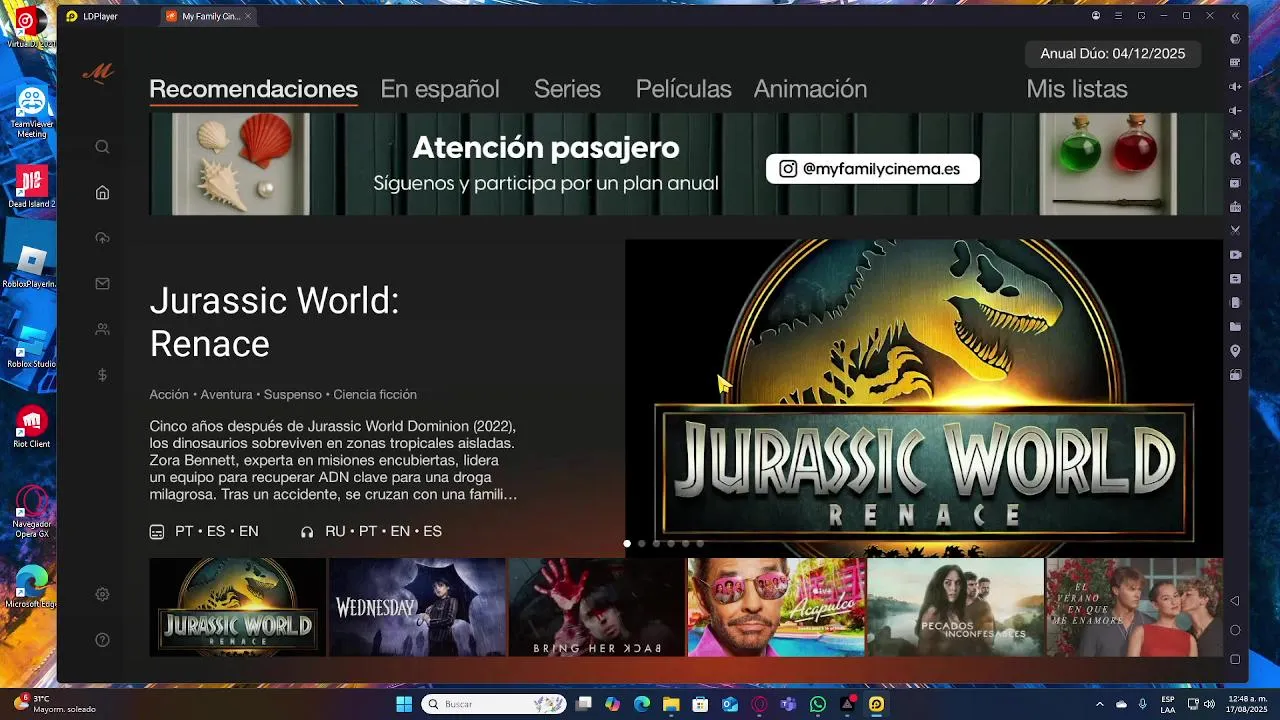
Task: Tap Android home circle button
Action: (x=1235, y=630)
